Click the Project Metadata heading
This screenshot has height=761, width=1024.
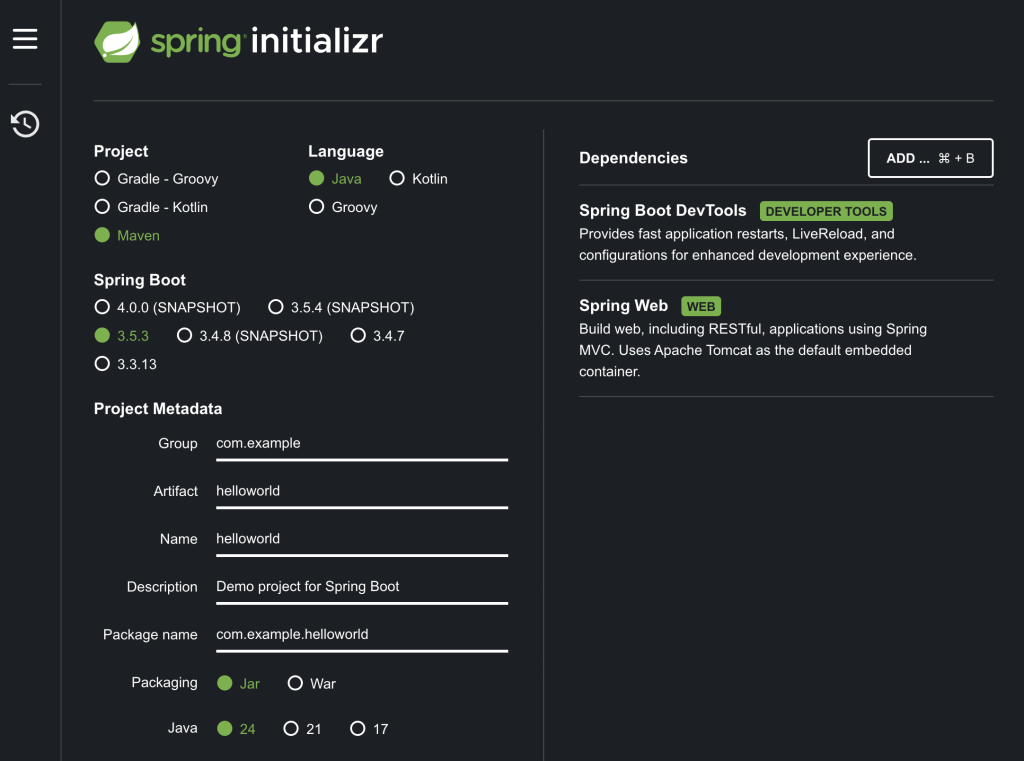(x=158, y=409)
